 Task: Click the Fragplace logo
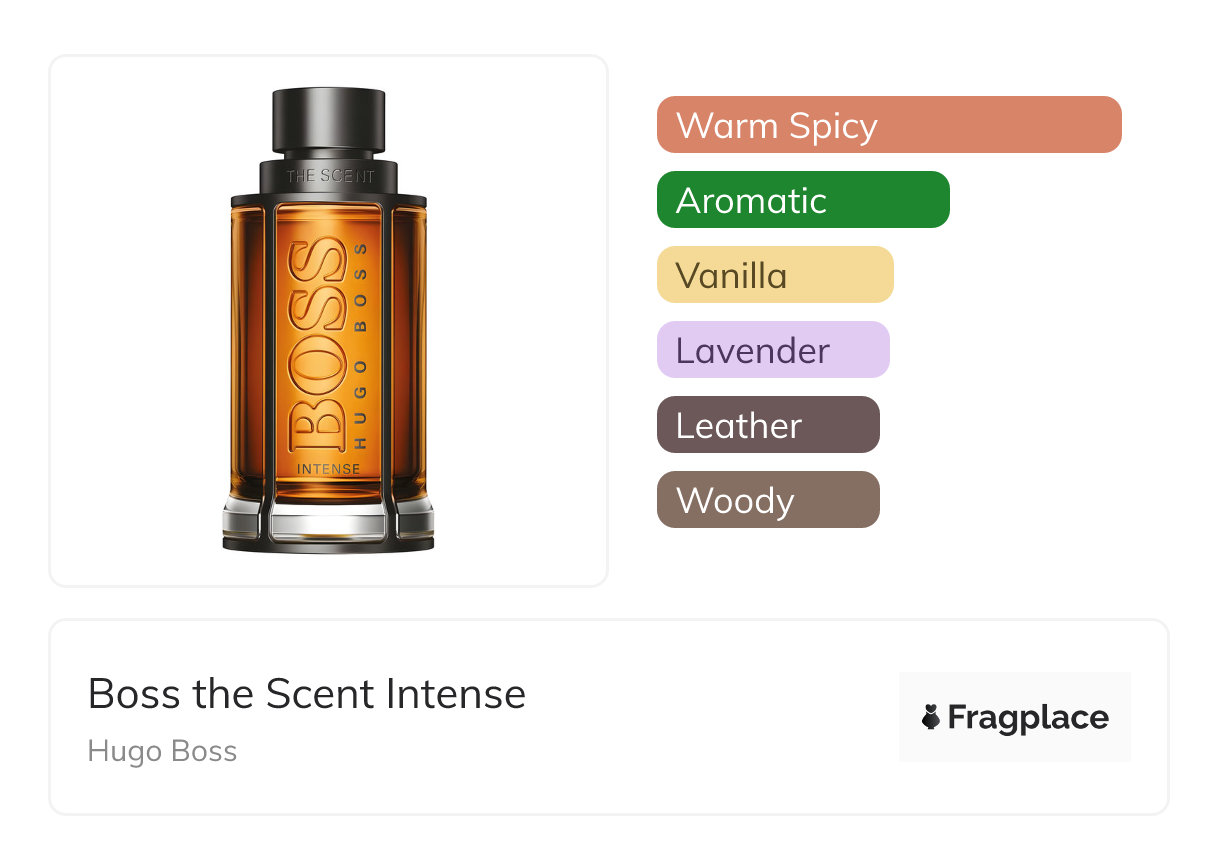coord(1015,717)
